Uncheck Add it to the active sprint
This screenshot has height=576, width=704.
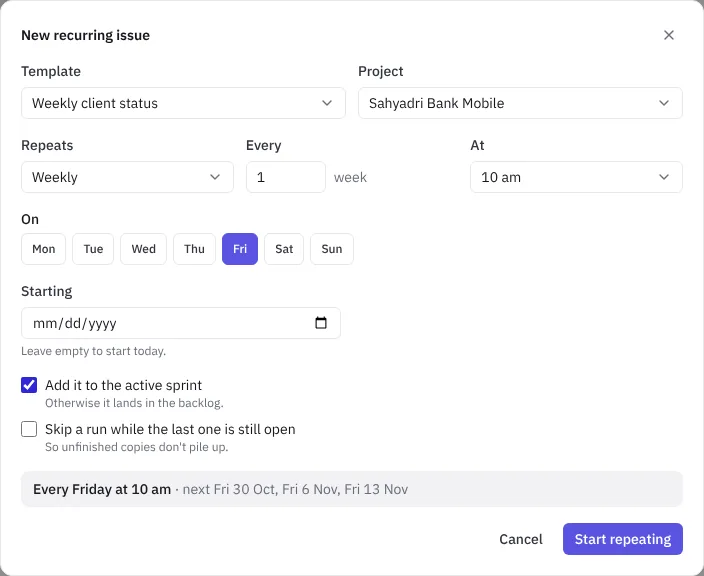tap(29, 385)
